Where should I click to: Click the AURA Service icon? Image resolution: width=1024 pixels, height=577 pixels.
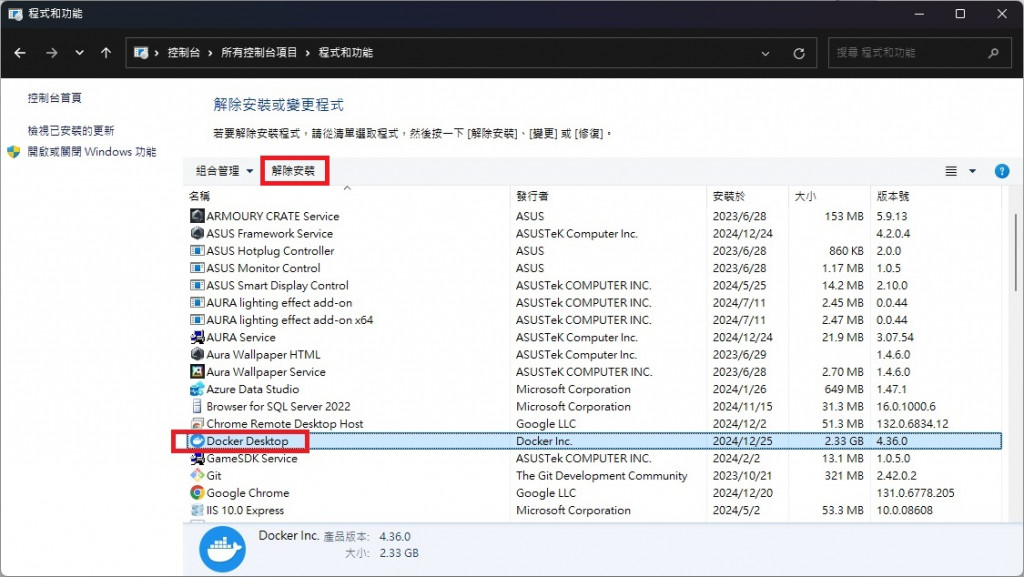[197, 337]
